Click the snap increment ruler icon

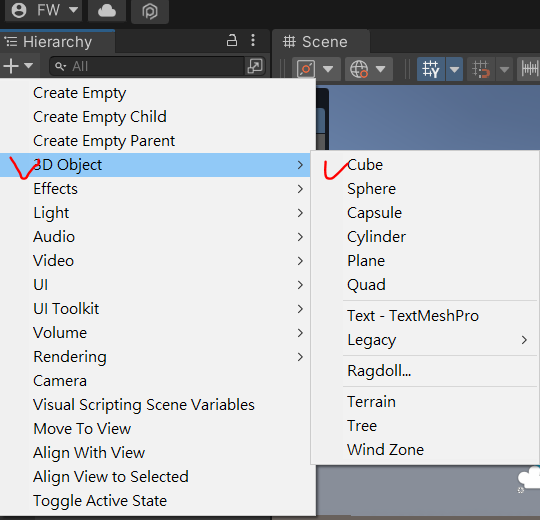(530, 69)
